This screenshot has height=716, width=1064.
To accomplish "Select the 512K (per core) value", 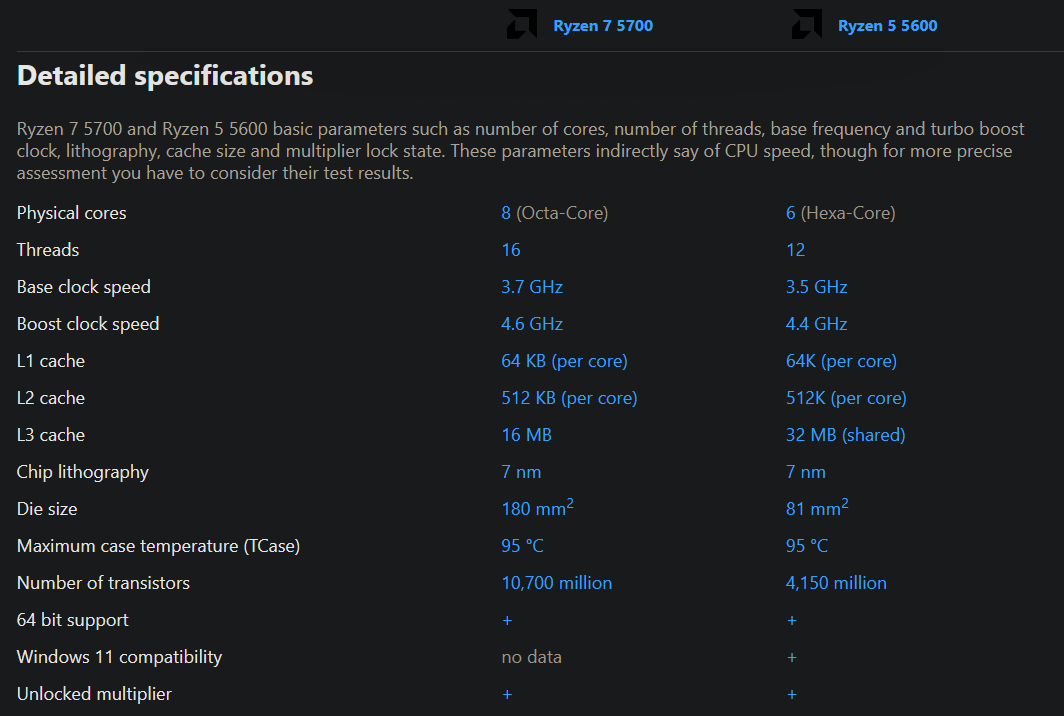I will point(846,398).
